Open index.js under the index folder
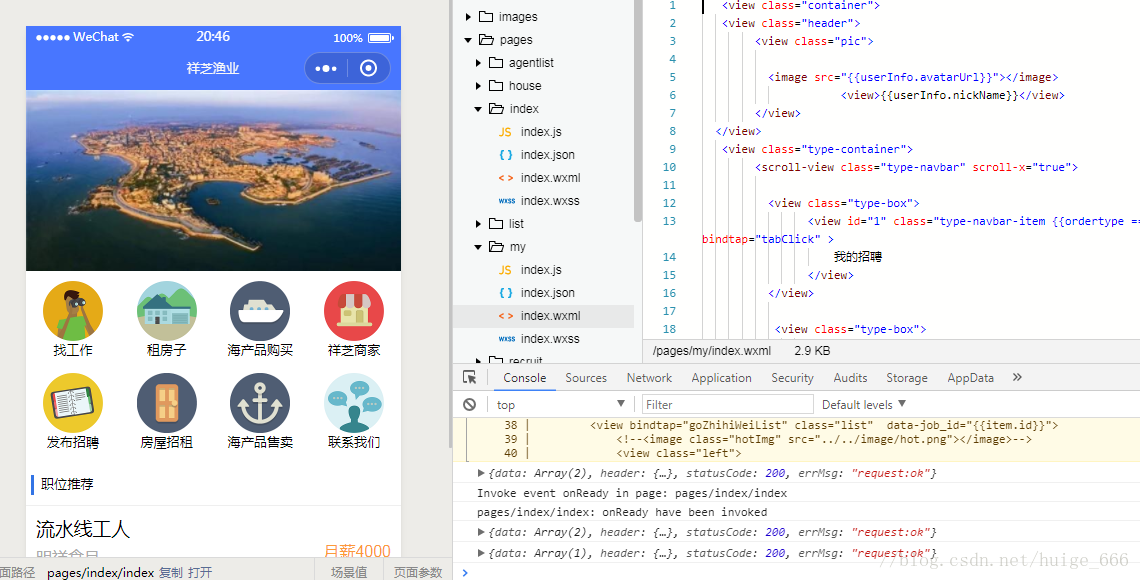This screenshot has width=1140, height=580. [x=541, y=132]
